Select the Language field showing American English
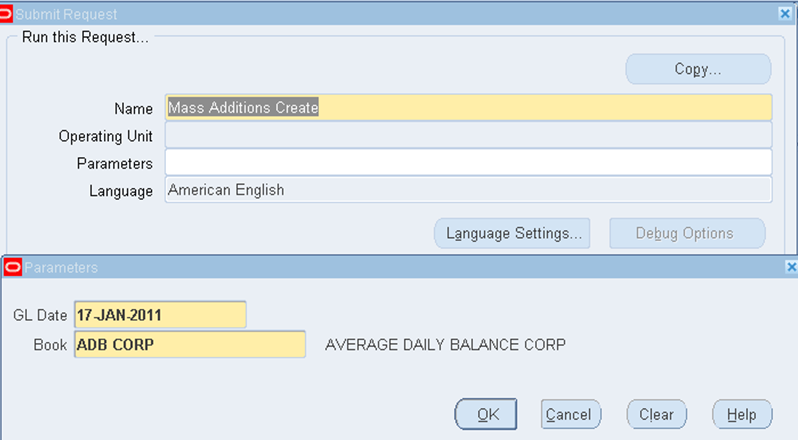This screenshot has width=798, height=440. (468, 190)
